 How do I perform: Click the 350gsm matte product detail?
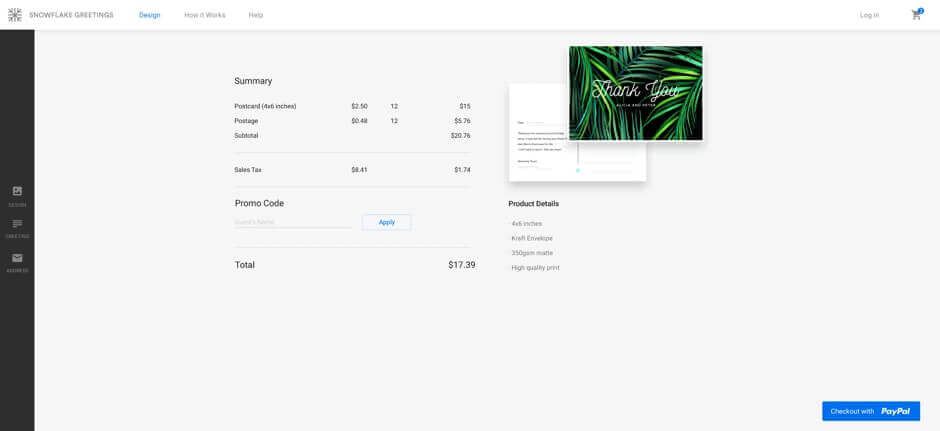(532, 253)
